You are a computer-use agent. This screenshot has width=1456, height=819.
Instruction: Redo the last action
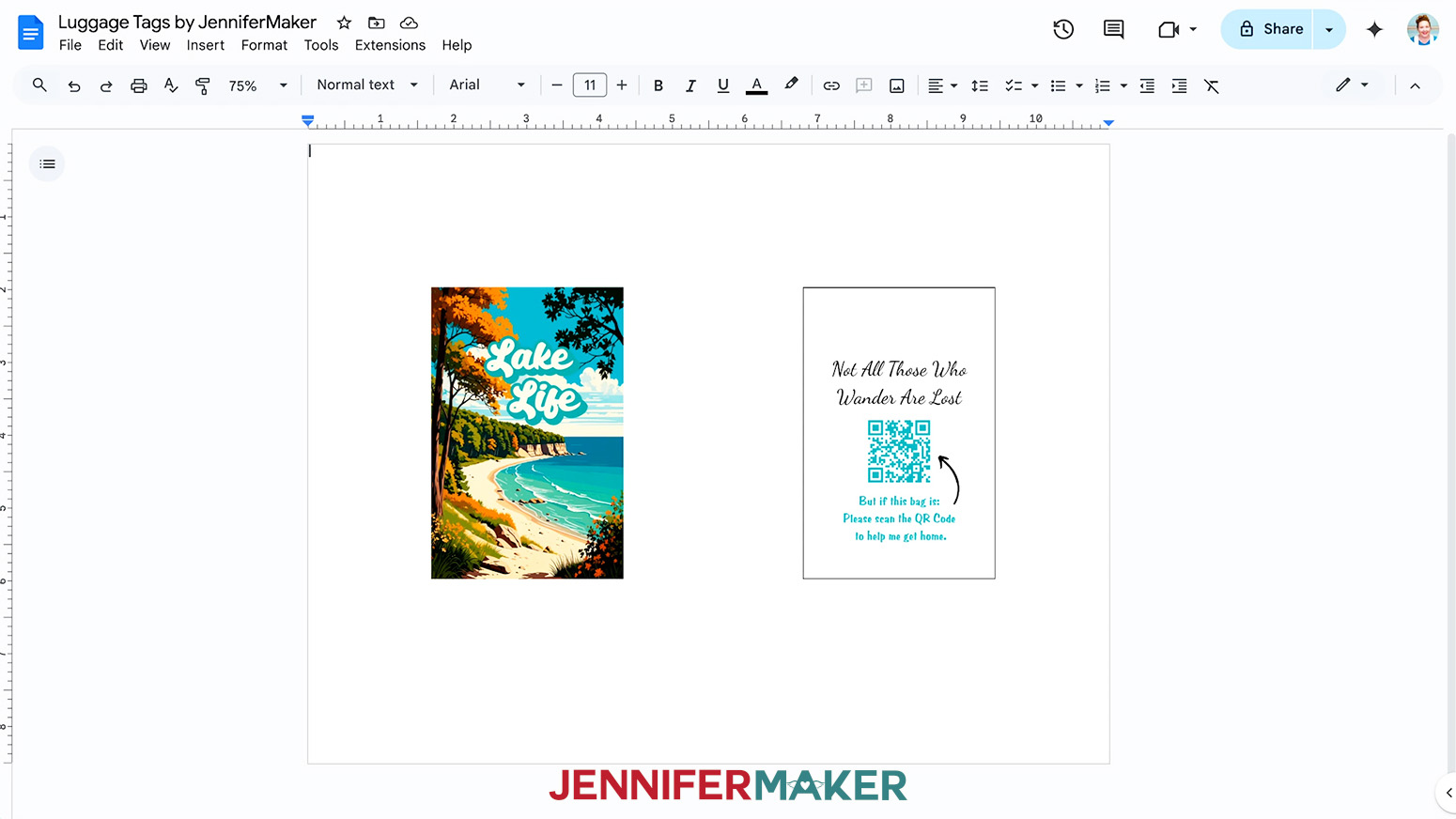click(x=106, y=85)
